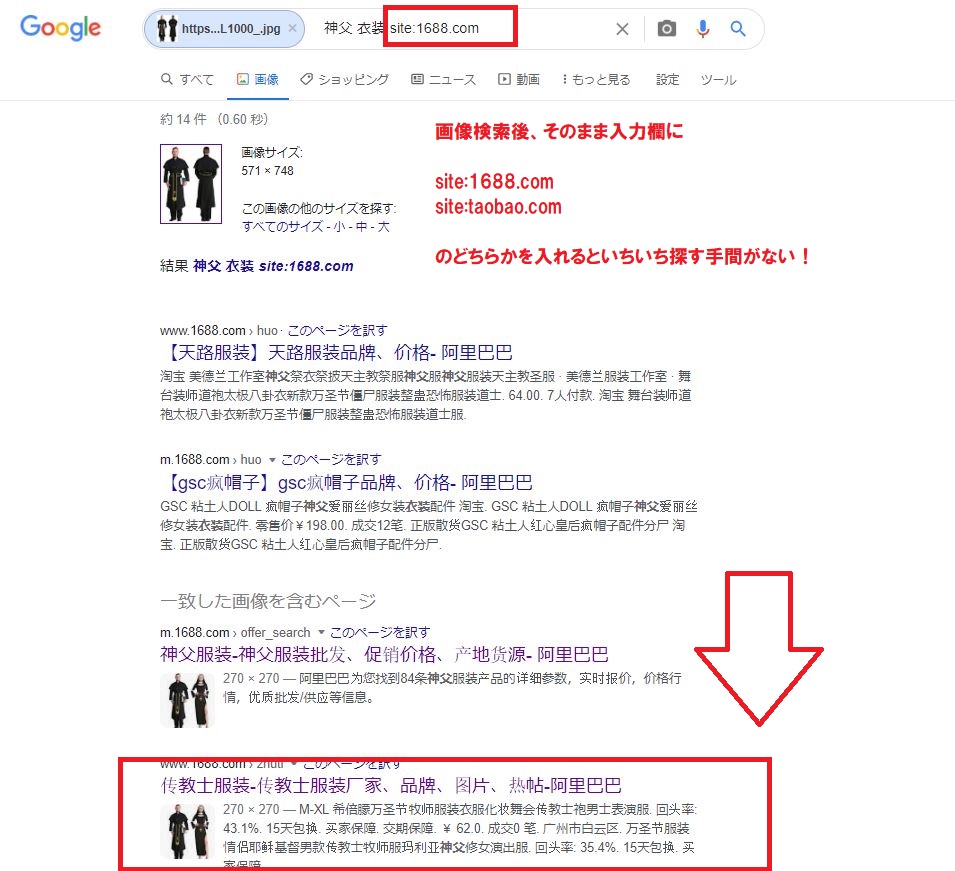Translate the offer_search result page

click(380, 632)
